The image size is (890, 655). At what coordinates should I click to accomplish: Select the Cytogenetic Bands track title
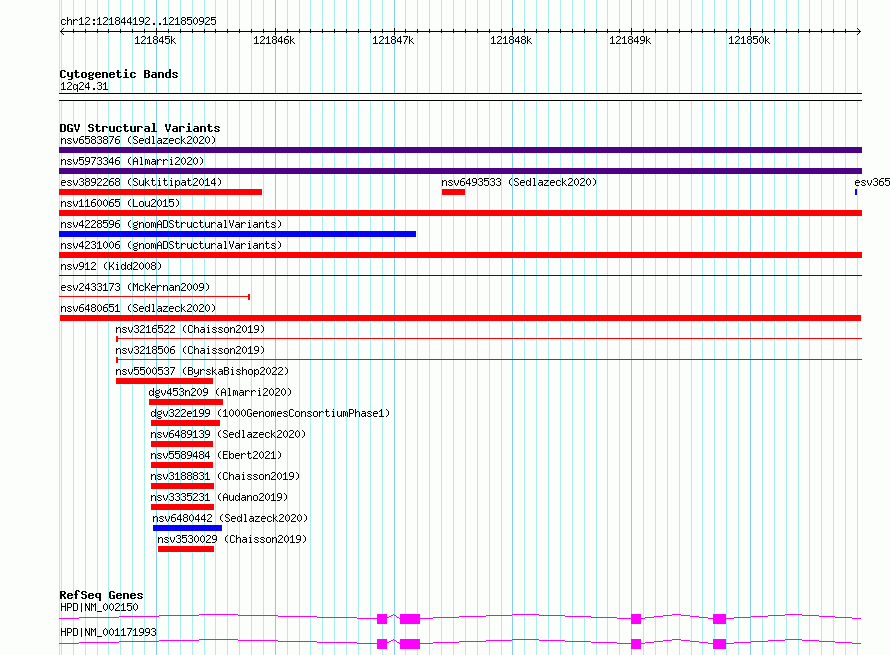[x=119, y=74]
